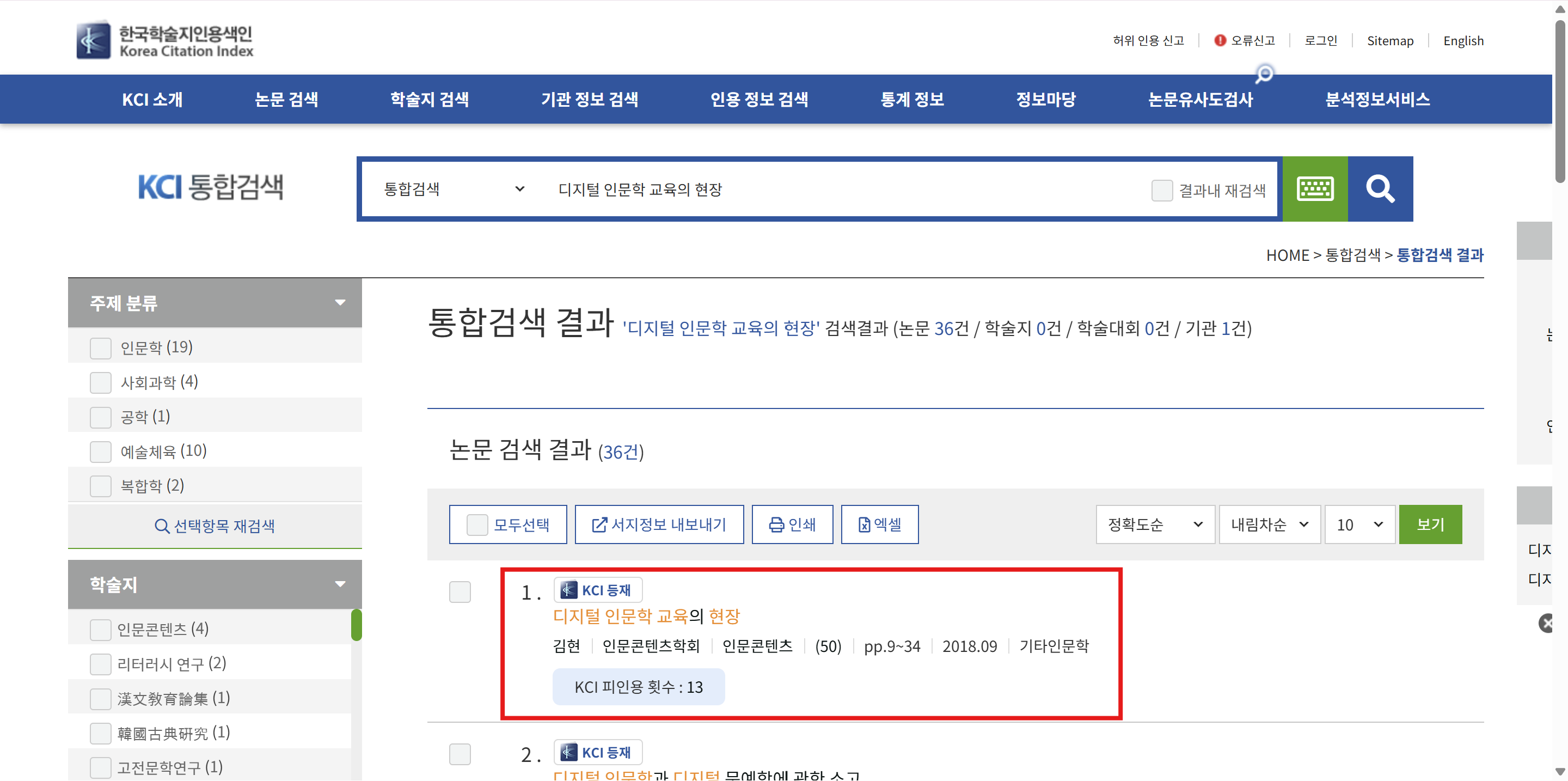Open the article 디지털 인문학 교육의 현장
The image size is (1568, 781).
tap(645, 617)
